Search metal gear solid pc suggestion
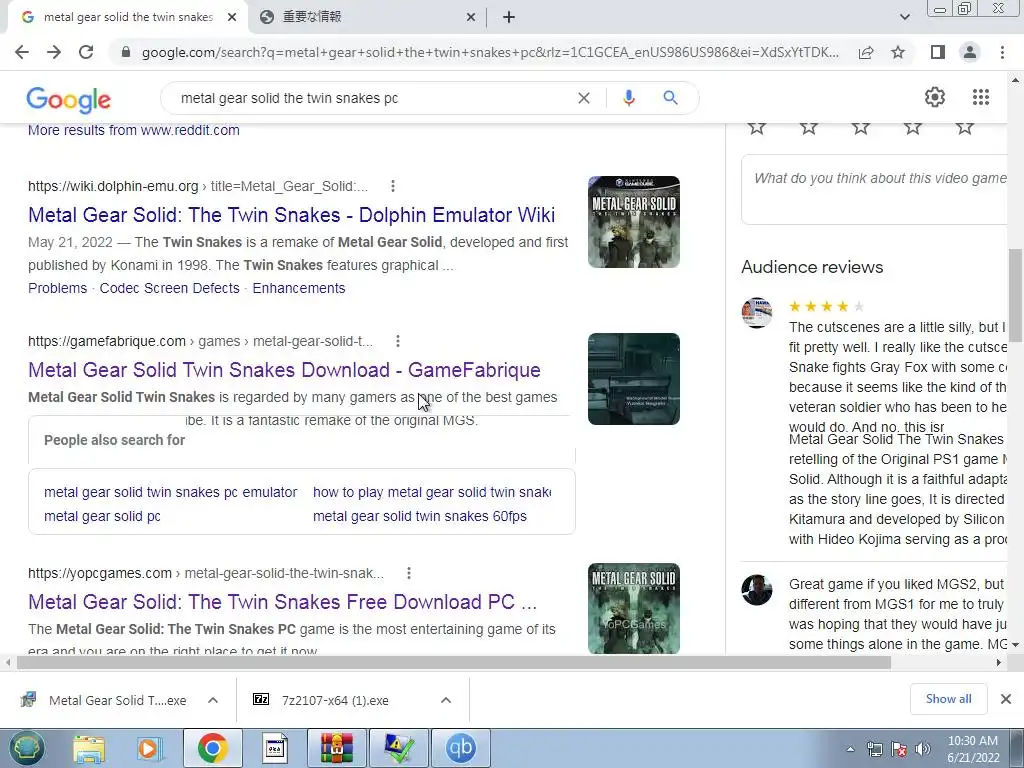Viewport: 1024px width, 768px height. pos(103,516)
